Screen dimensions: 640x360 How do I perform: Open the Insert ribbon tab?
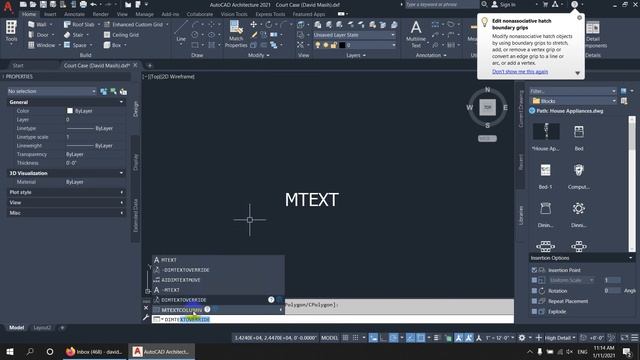(50, 14)
